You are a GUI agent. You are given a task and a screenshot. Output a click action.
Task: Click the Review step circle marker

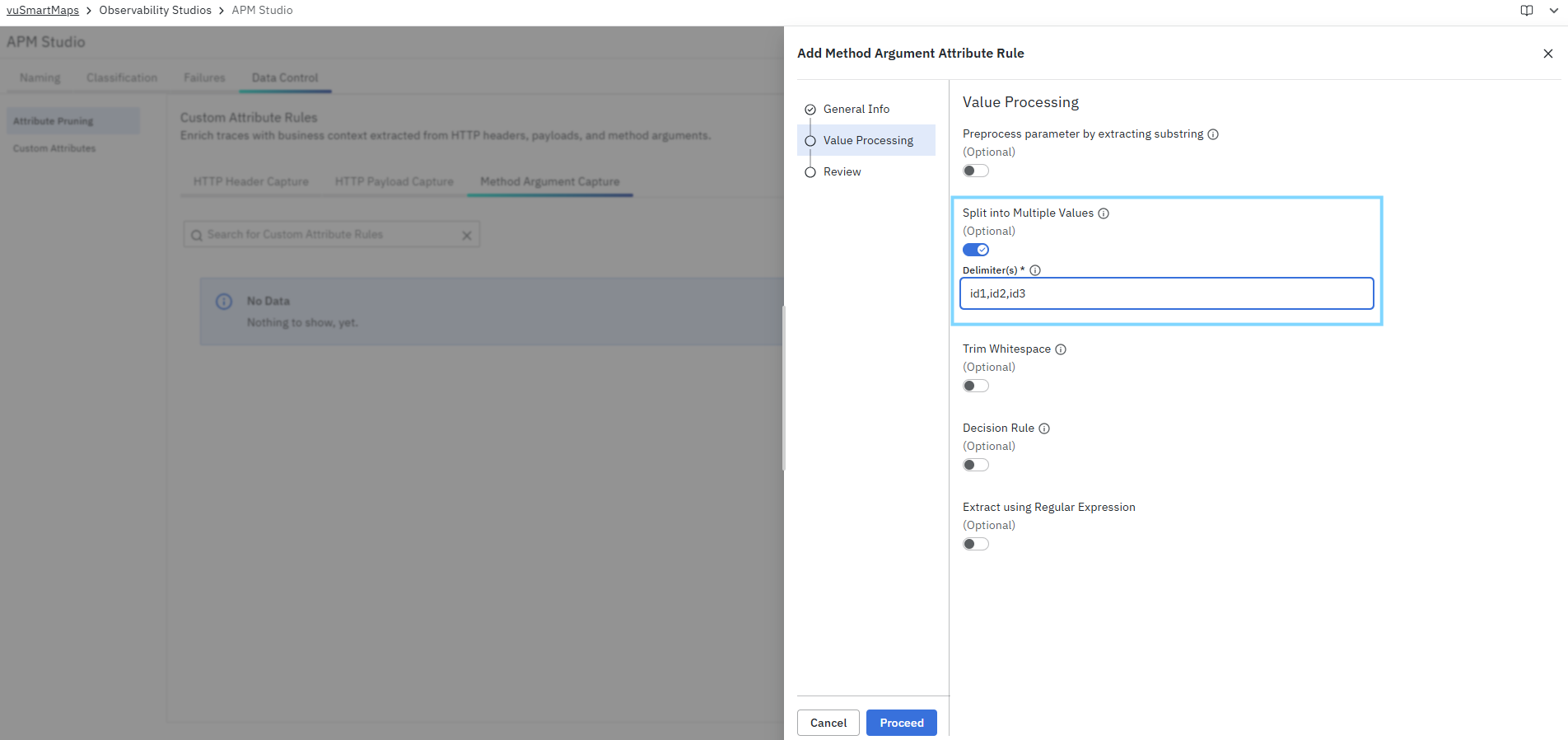coord(810,172)
